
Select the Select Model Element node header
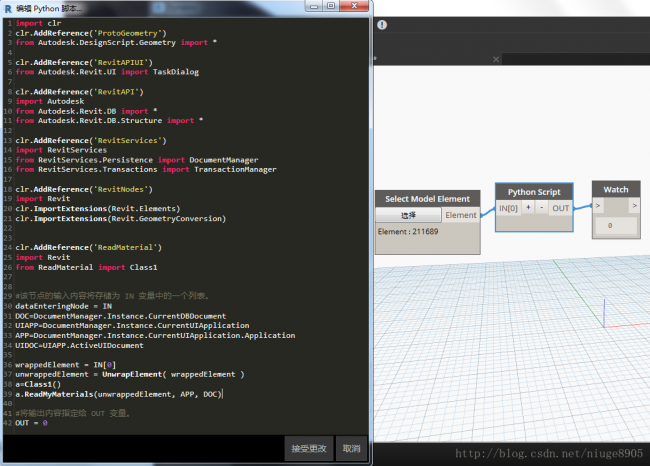[427, 199]
